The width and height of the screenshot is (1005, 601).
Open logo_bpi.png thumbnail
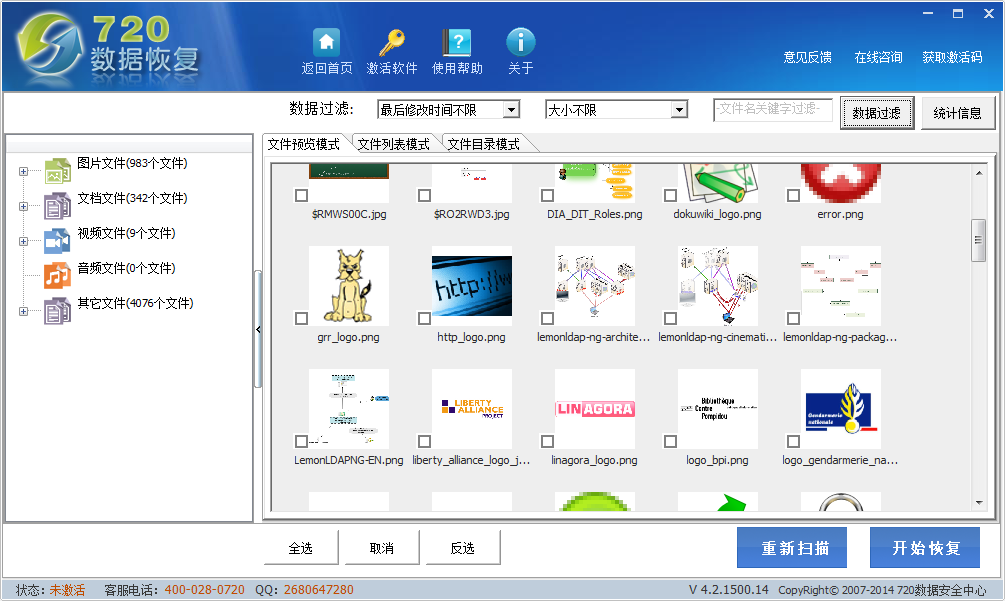[x=718, y=409]
